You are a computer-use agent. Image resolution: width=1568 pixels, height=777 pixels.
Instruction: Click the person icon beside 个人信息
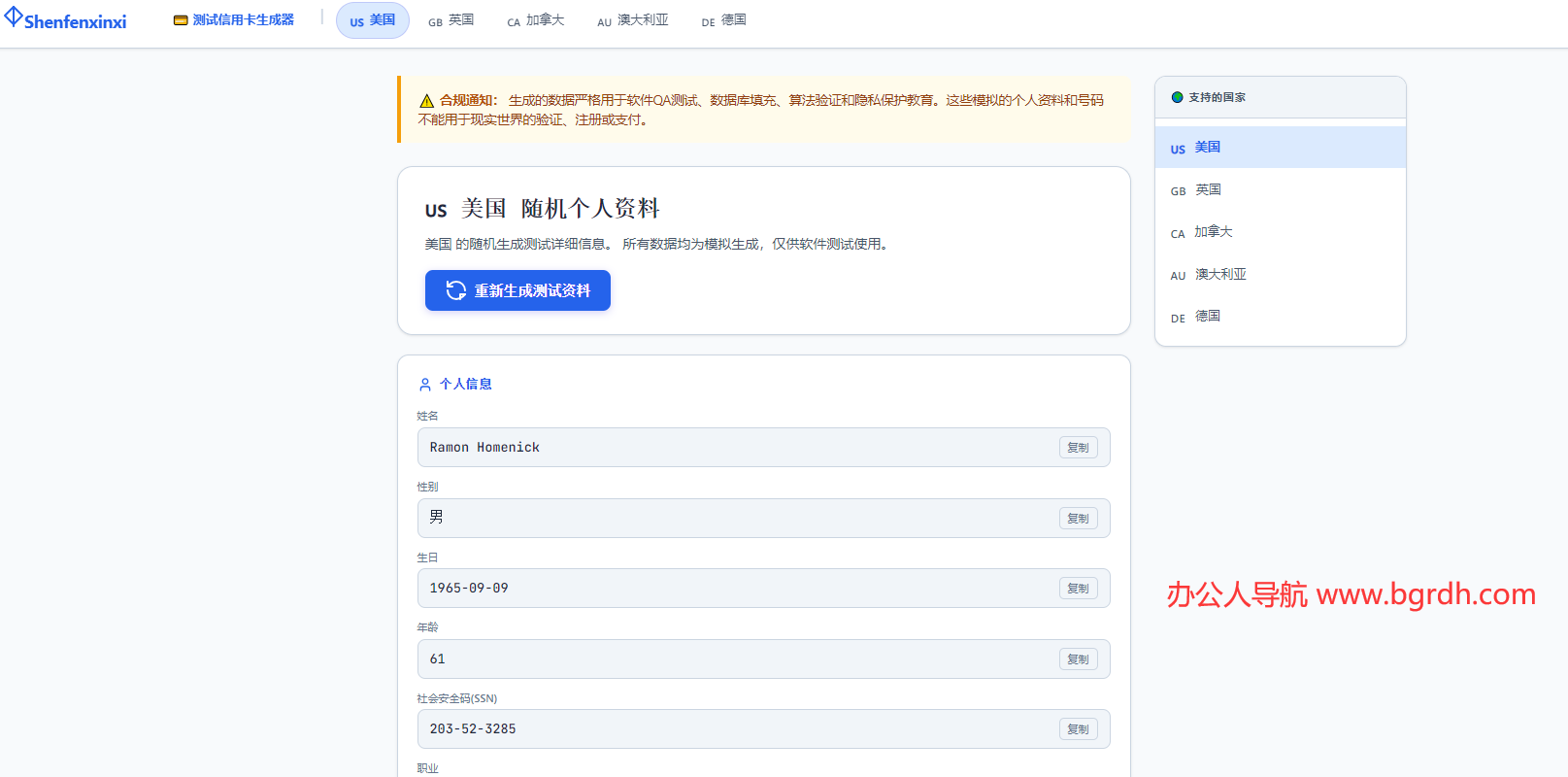coord(425,385)
